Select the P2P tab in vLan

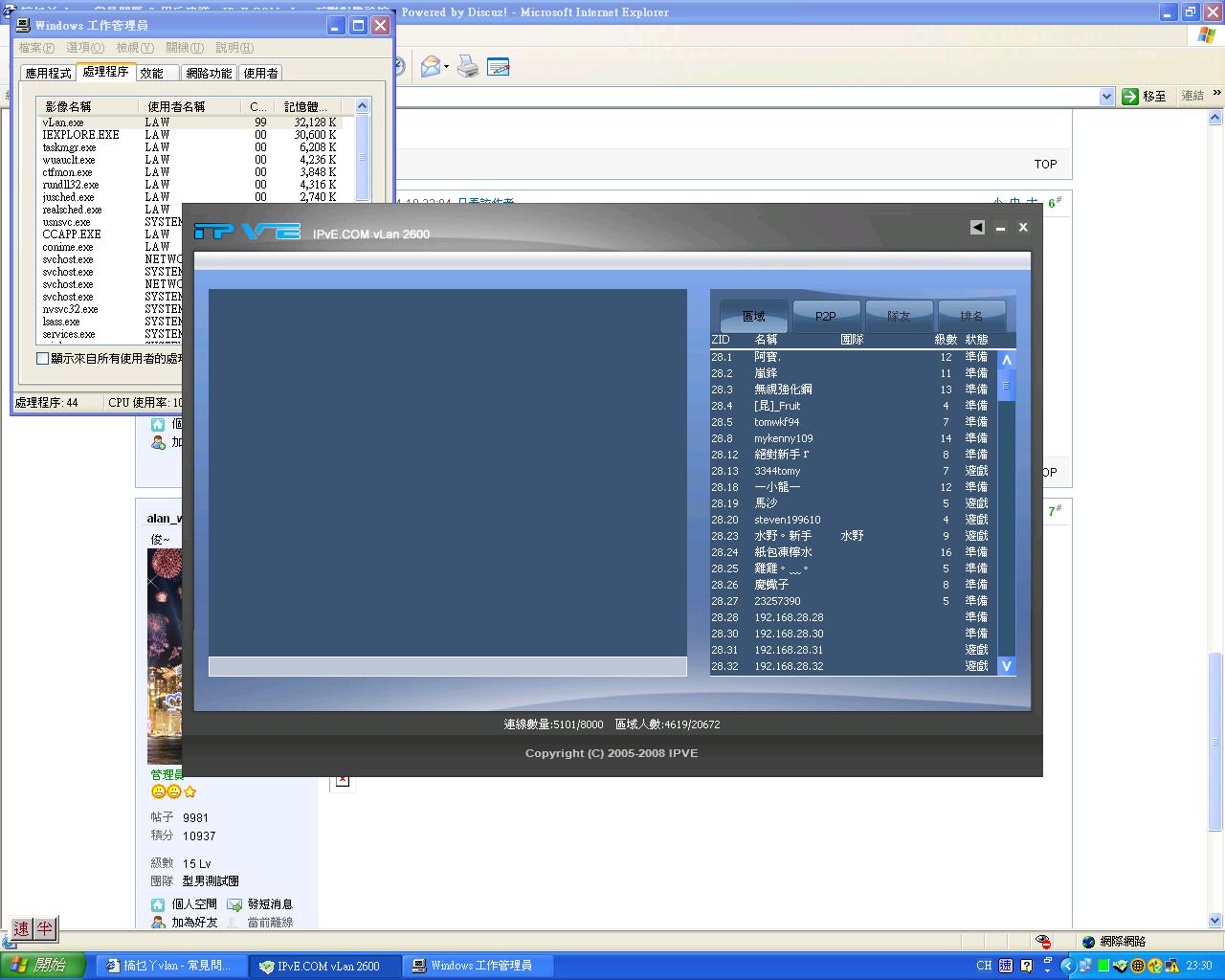[826, 316]
